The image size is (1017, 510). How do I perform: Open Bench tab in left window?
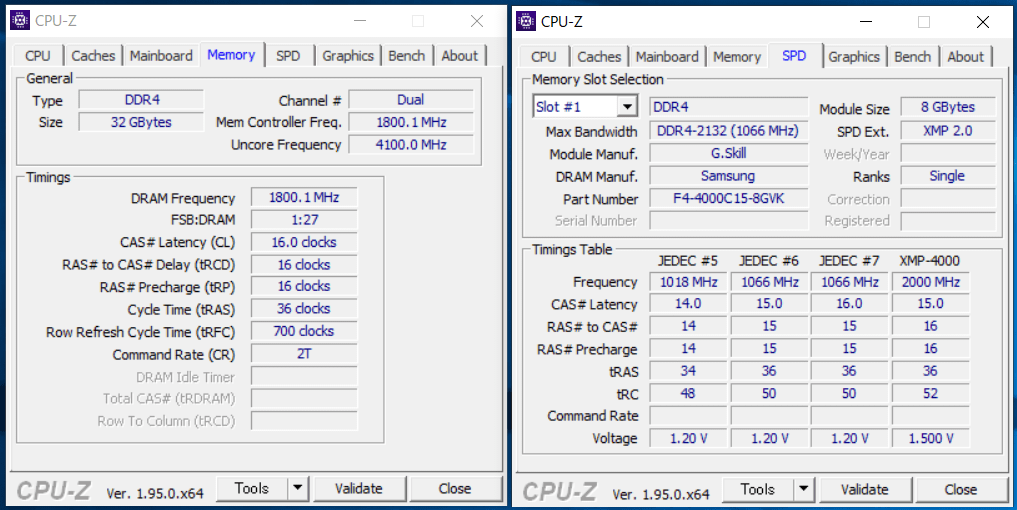coord(407,56)
